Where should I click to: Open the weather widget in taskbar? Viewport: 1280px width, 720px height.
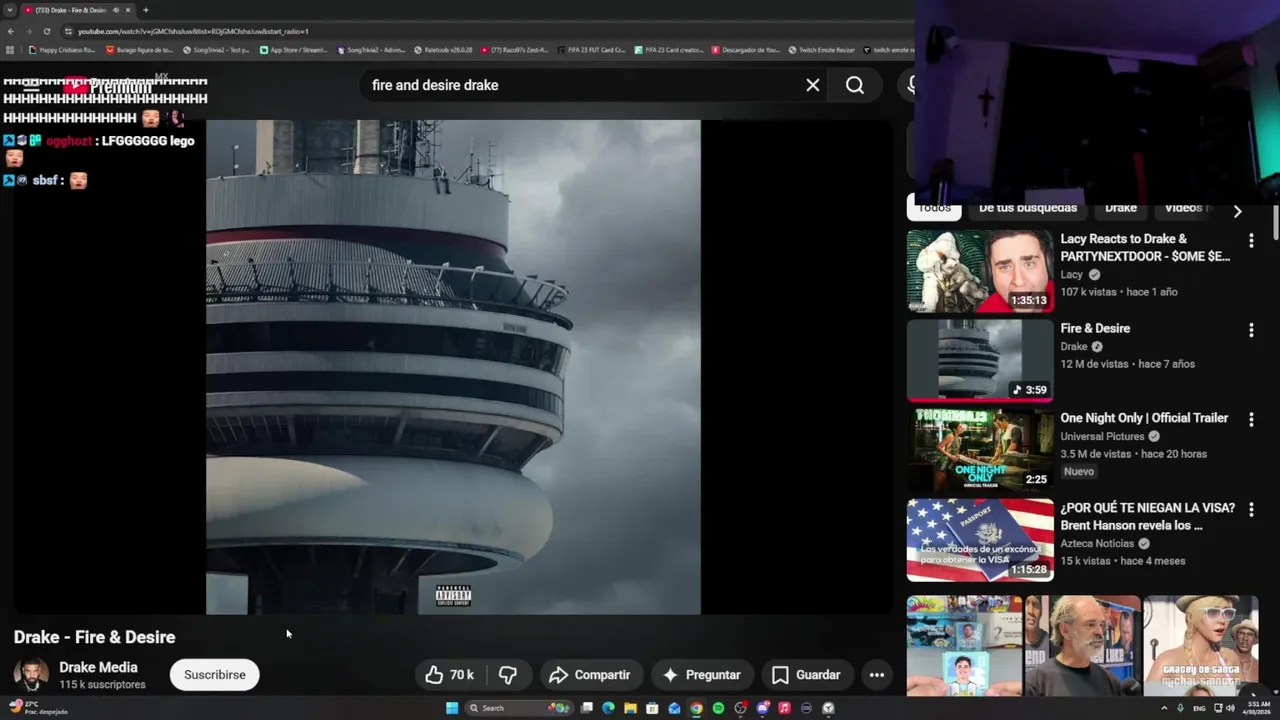(38, 708)
